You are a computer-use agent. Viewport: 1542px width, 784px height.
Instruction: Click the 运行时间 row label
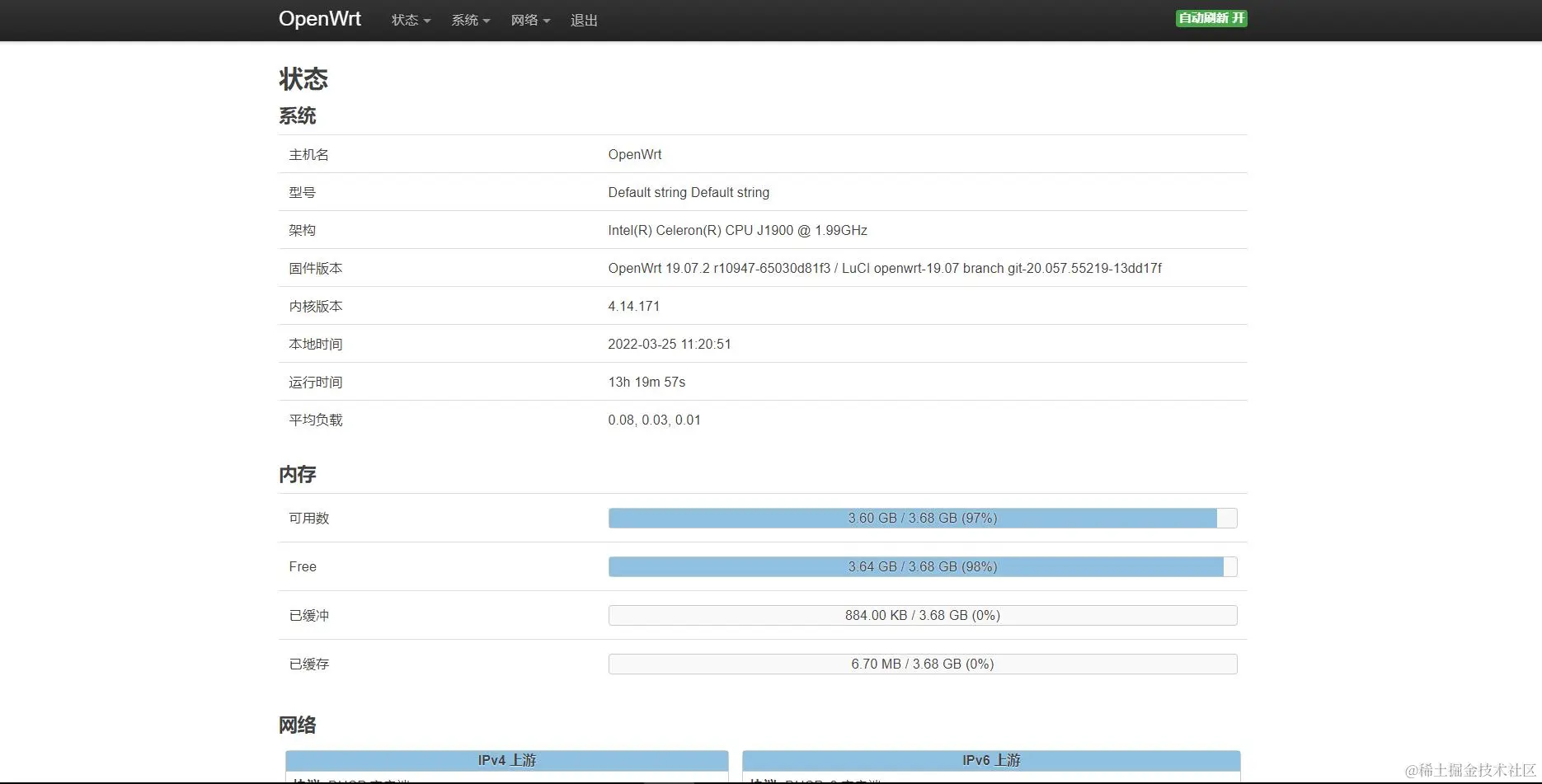(x=315, y=382)
